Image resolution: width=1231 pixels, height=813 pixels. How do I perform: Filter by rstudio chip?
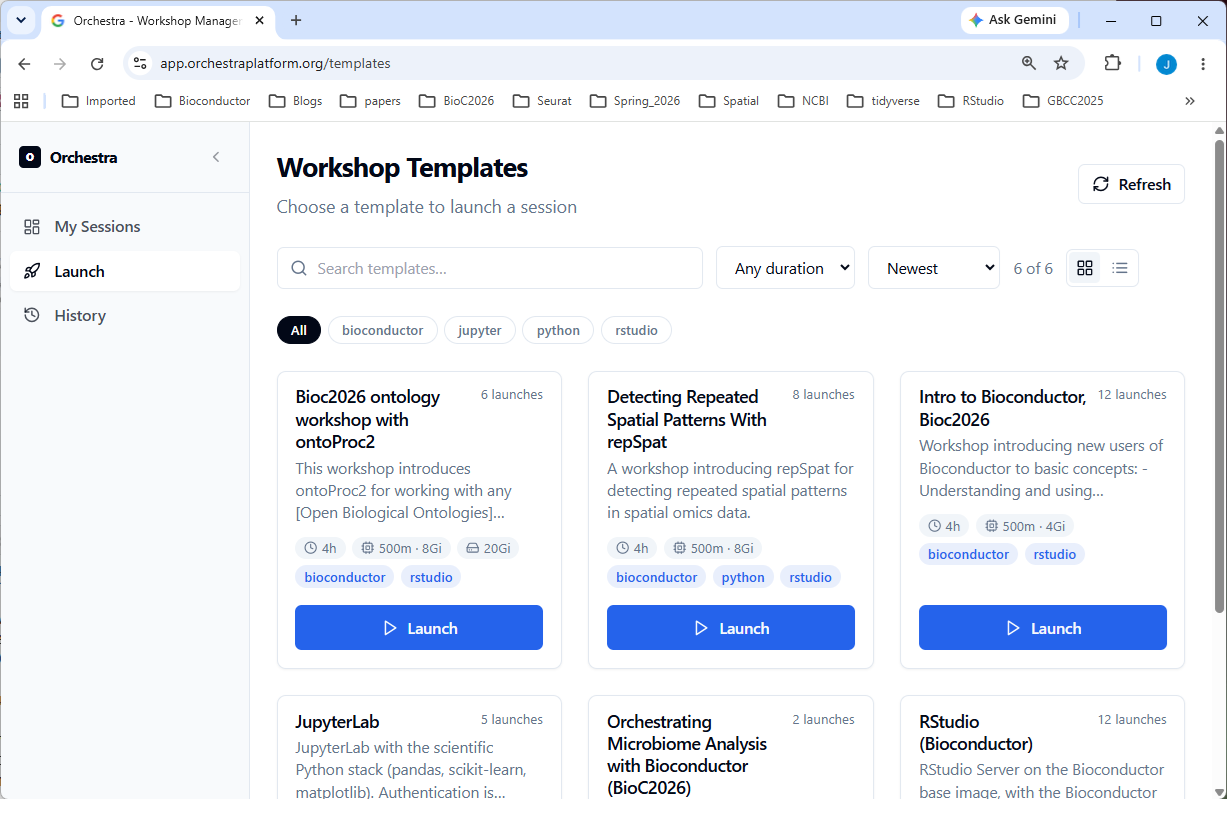point(637,330)
